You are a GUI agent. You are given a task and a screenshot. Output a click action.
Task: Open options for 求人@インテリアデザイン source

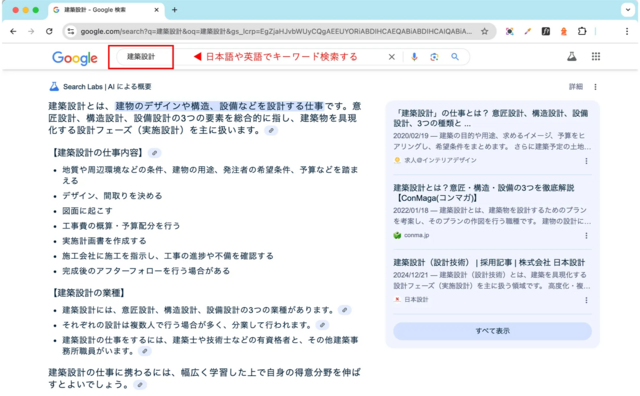[x=587, y=161]
